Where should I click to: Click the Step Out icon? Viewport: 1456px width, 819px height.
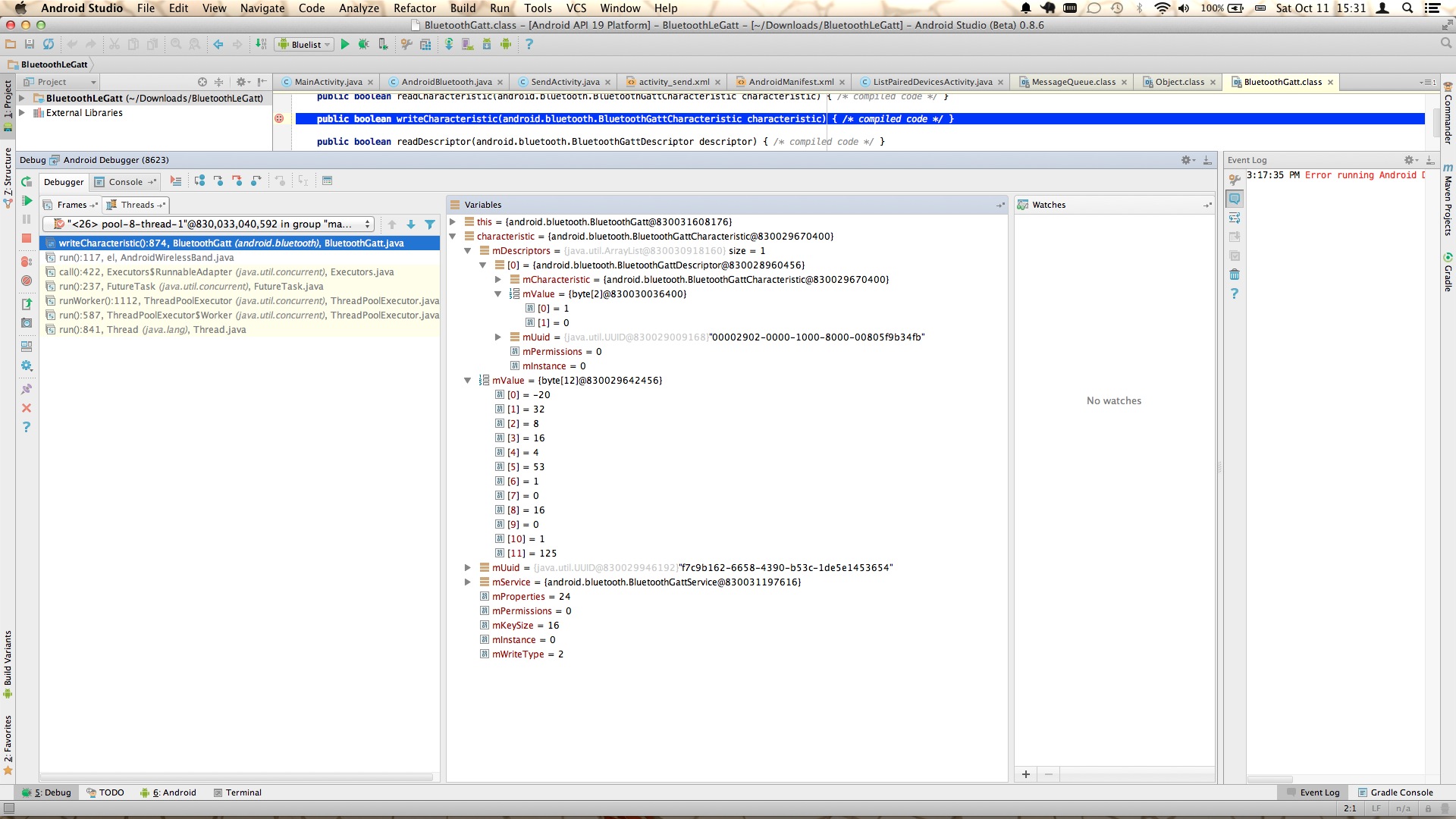point(256,180)
